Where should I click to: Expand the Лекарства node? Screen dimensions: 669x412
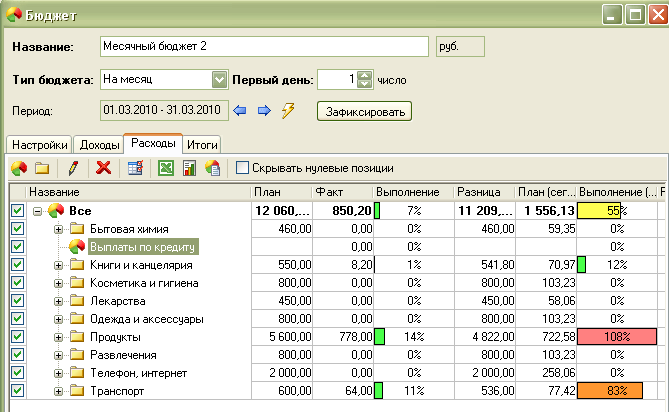click(58, 301)
